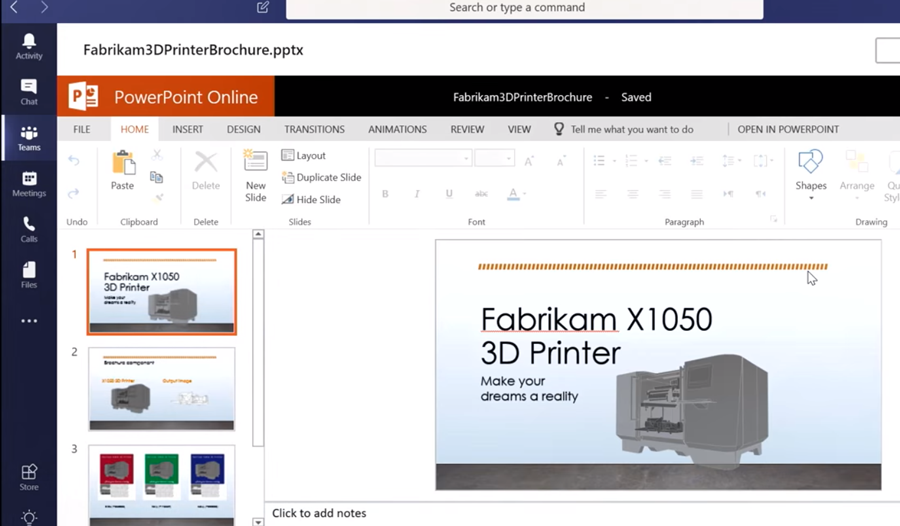Click the slide panel scroll up arrow
900x526 pixels.
[x=258, y=234]
